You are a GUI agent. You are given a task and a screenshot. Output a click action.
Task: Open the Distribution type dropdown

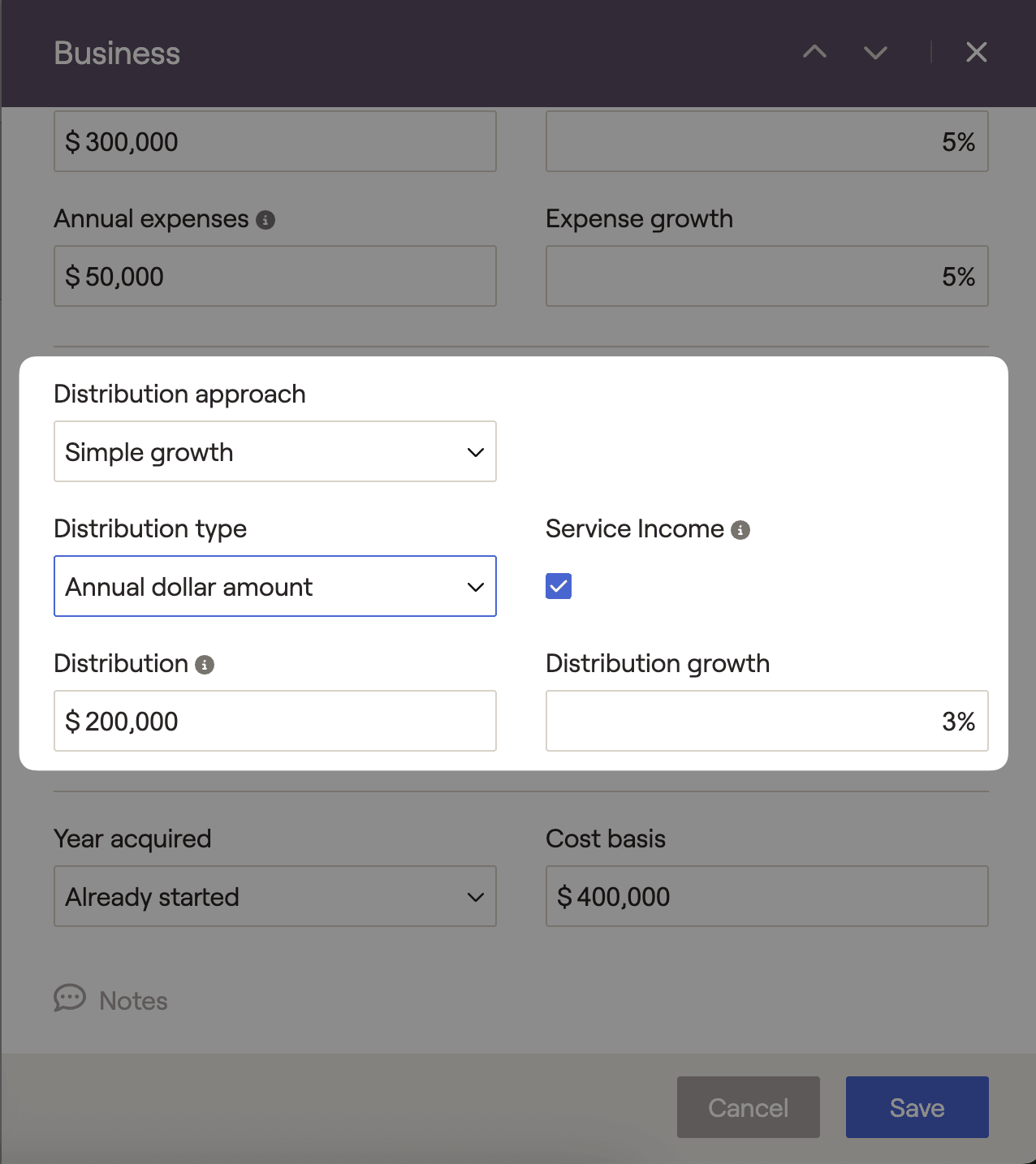pyautogui.click(x=274, y=586)
